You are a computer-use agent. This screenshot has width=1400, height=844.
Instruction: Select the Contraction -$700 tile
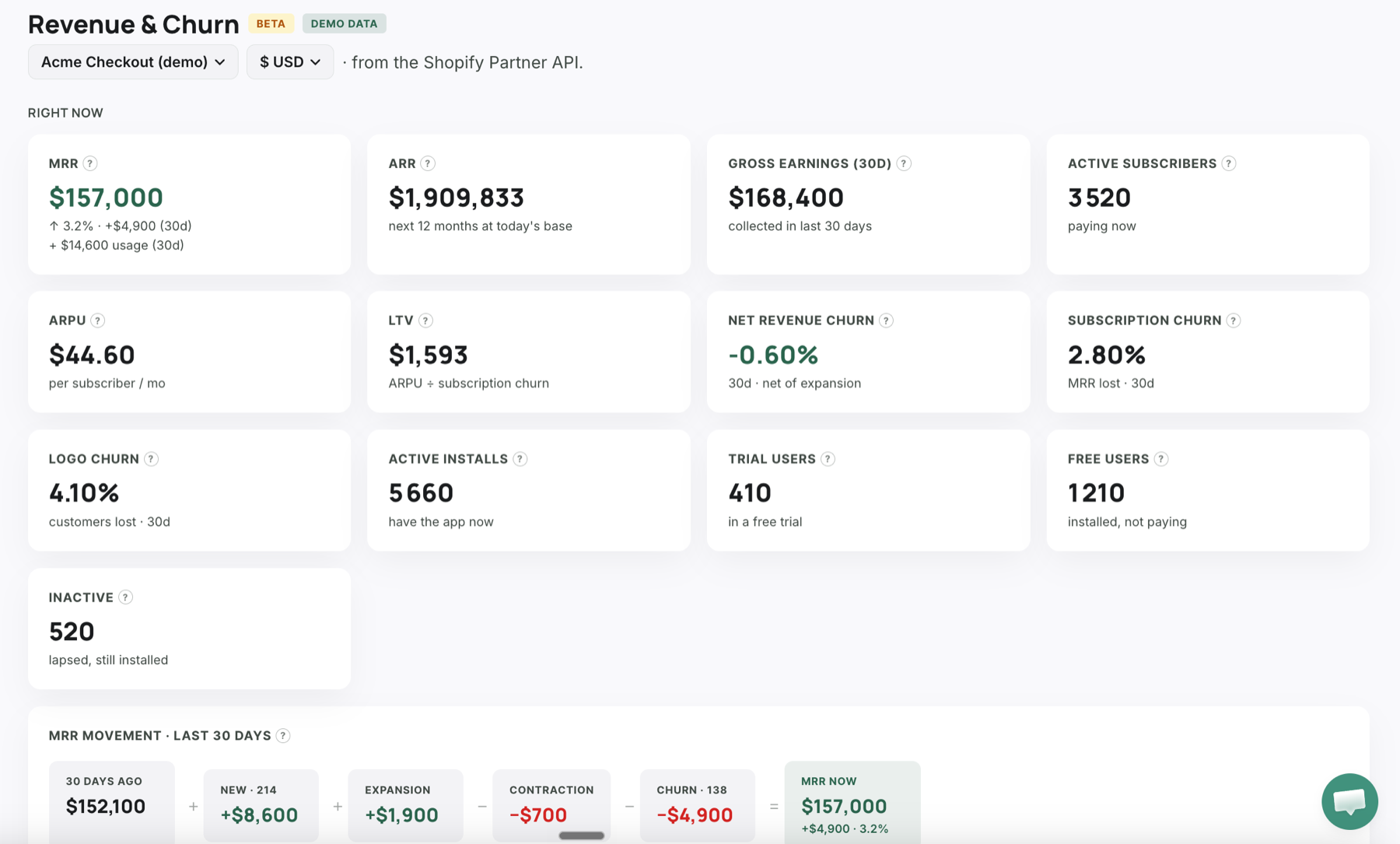point(551,805)
